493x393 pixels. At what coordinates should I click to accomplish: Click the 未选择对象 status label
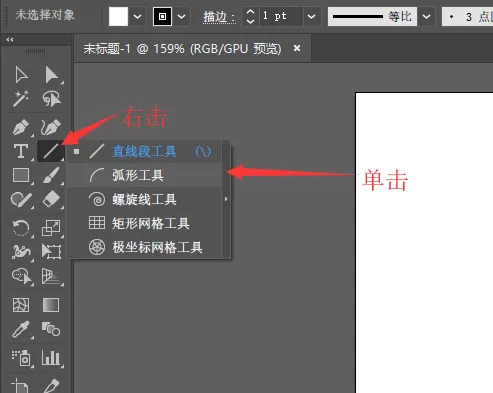point(45,15)
